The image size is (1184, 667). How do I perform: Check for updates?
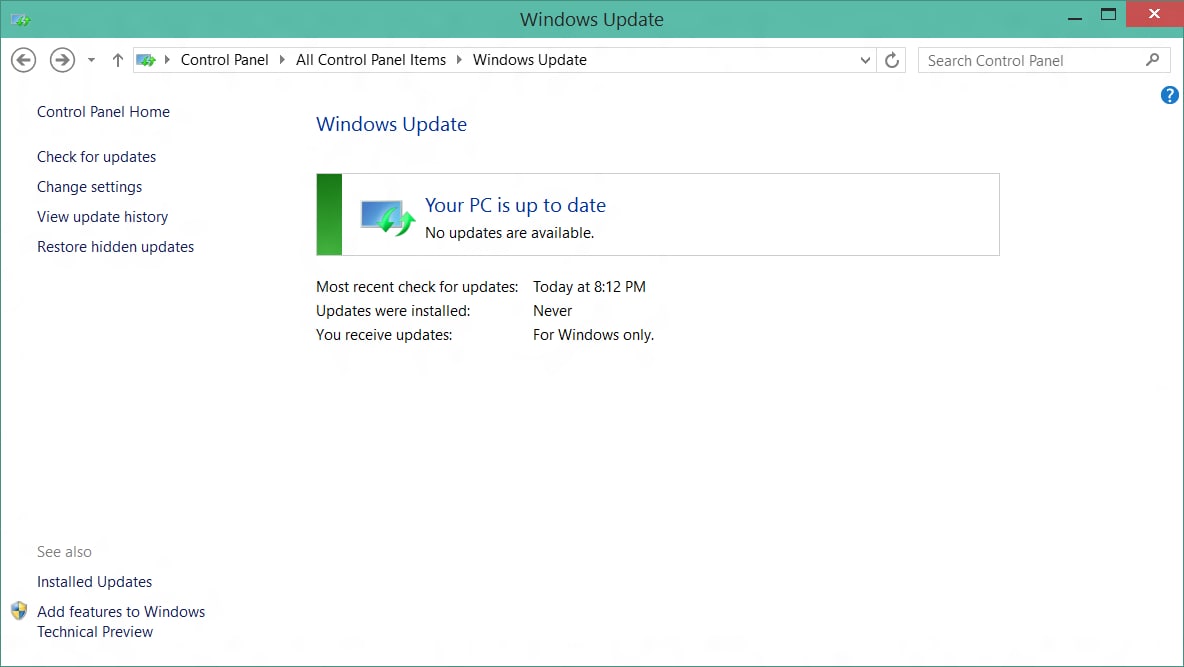tap(97, 157)
